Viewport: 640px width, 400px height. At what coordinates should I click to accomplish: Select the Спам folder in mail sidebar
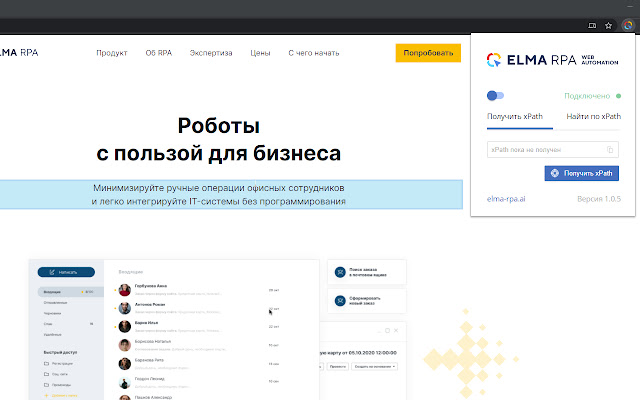click(48, 324)
